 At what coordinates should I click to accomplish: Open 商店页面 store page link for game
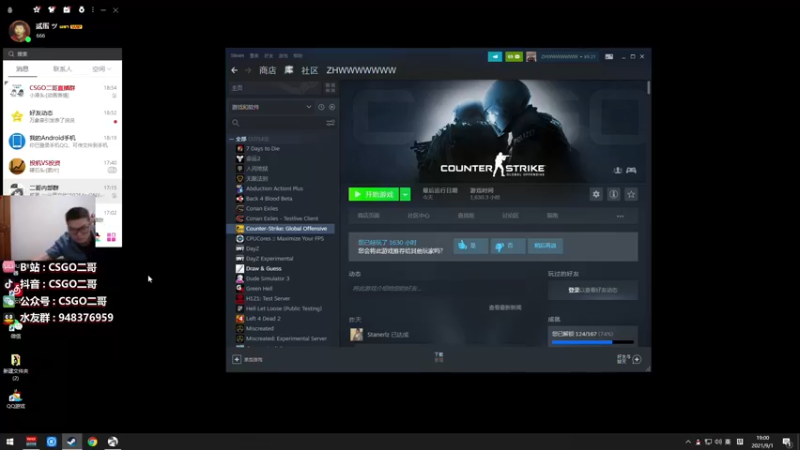pos(368,216)
